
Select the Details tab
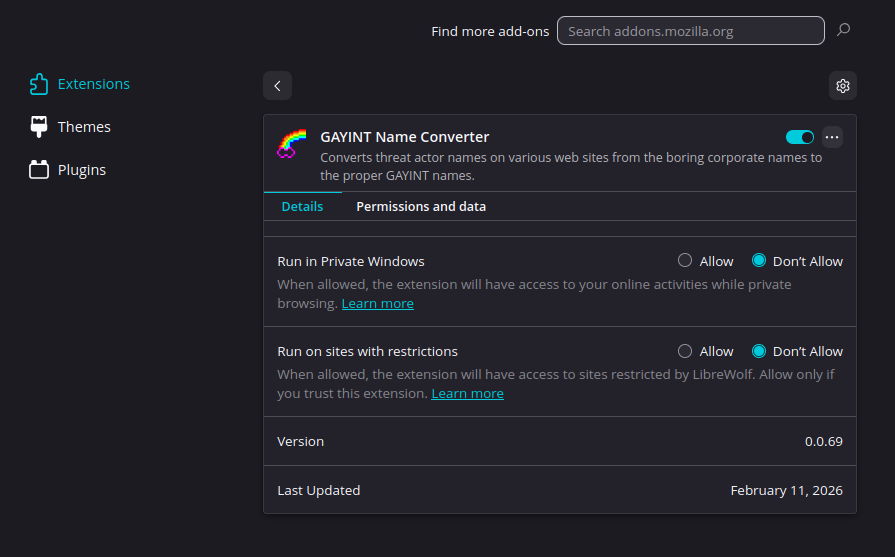pyautogui.click(x=302, y=207)
